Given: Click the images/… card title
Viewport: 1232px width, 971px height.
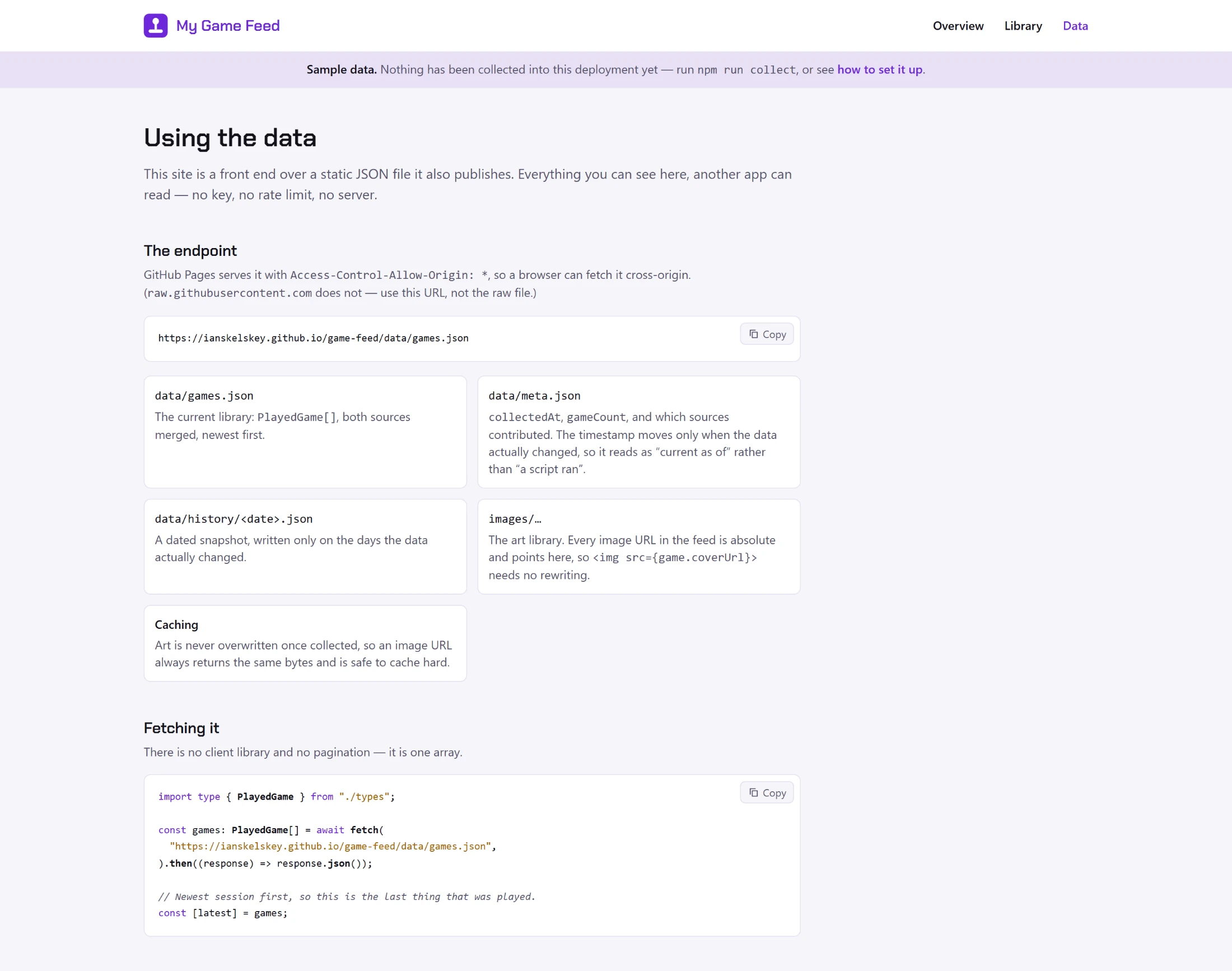Looking at the screenshot, I should [515, 519].
